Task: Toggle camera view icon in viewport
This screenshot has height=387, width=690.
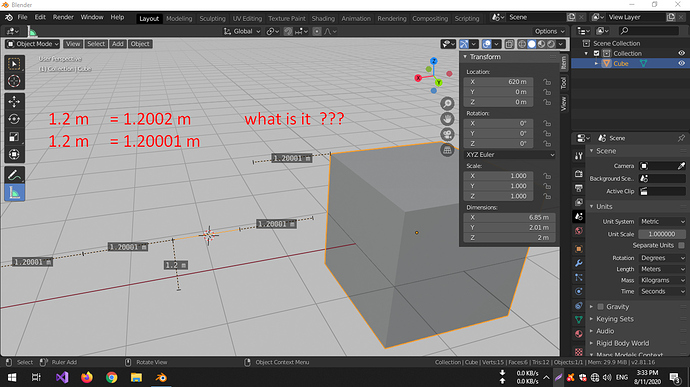Action: point(447,134)
